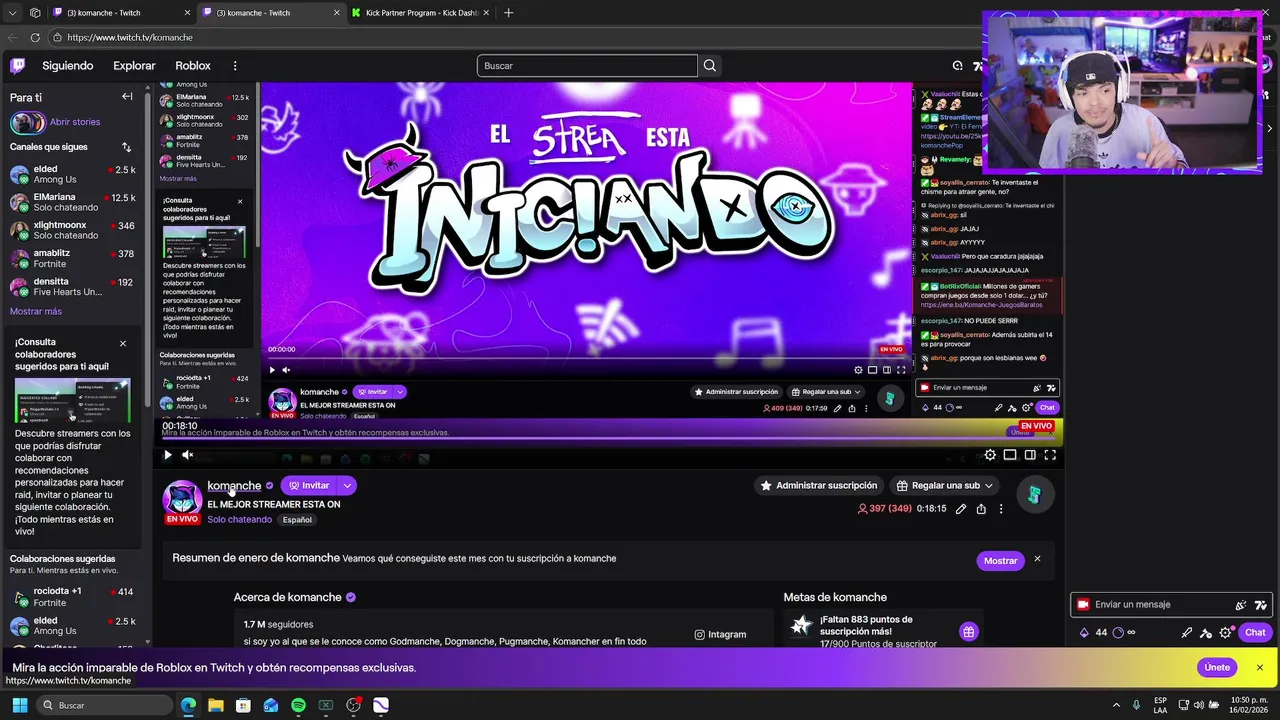Image resolution: width=1280 pixels, height=720 pixels.
Task: Edit stream info with pencil icon
Action: click(961, 509)
